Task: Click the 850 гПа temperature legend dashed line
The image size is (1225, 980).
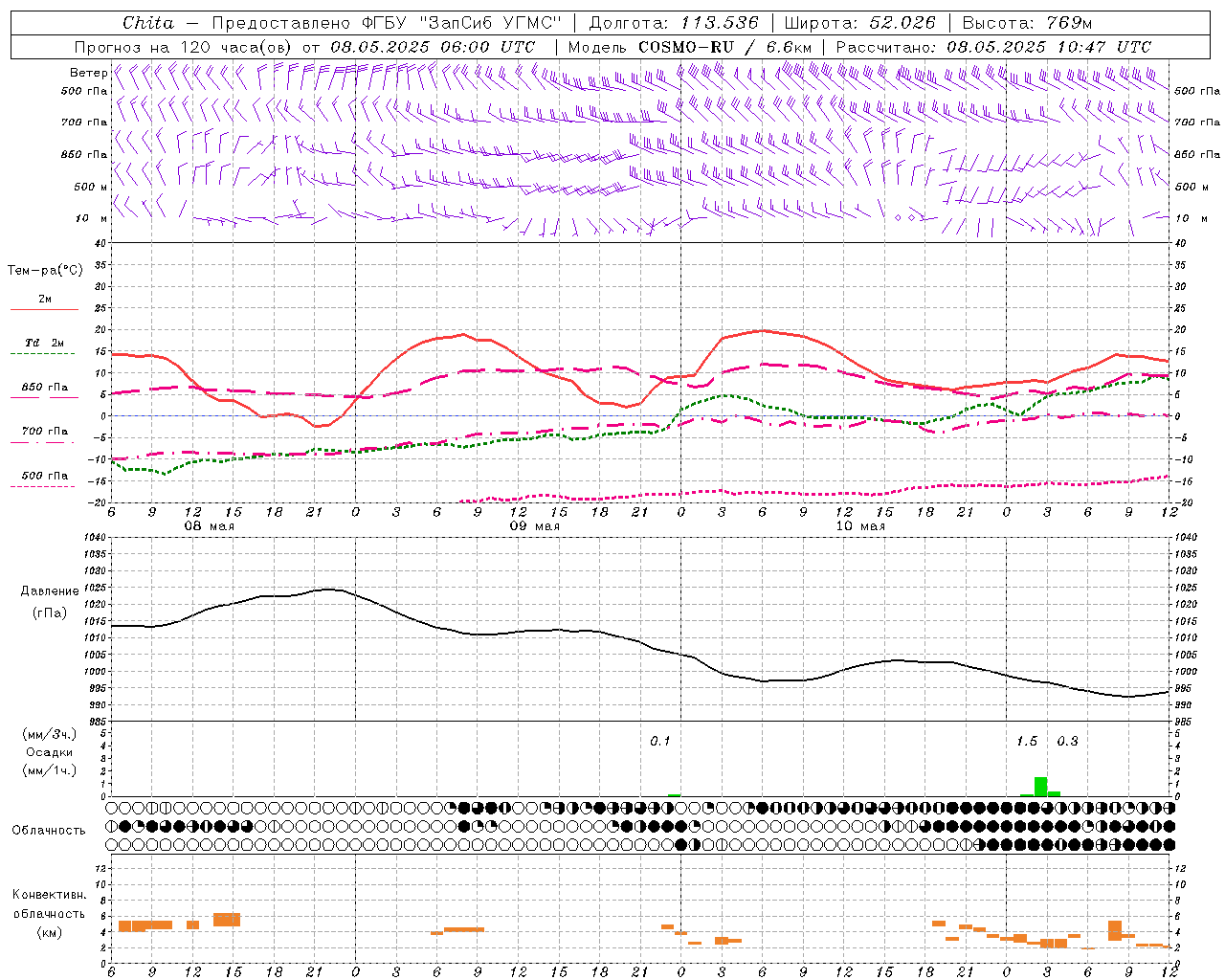Action: 42,398
